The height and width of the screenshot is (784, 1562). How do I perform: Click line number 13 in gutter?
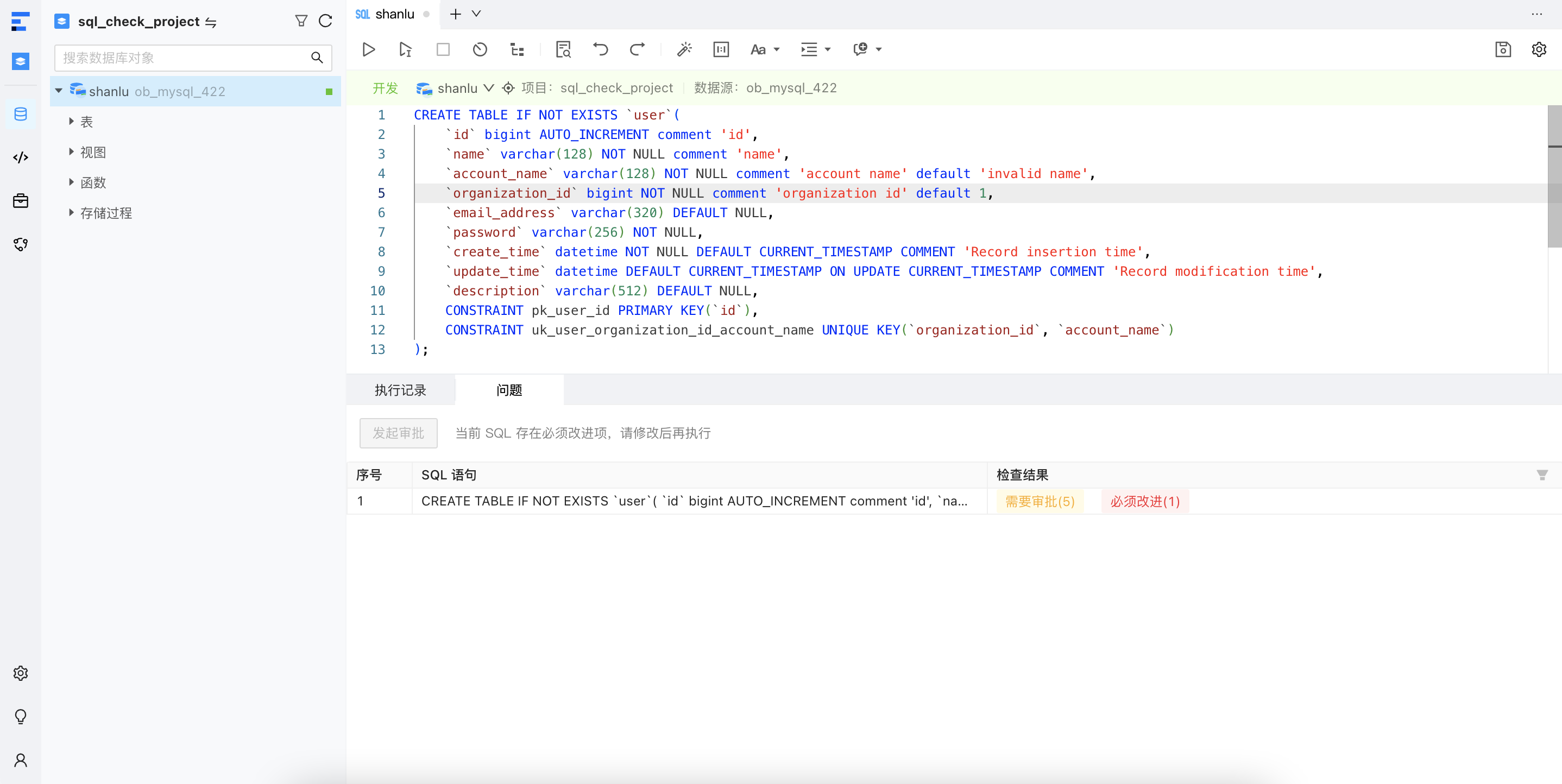pos(377,350)
